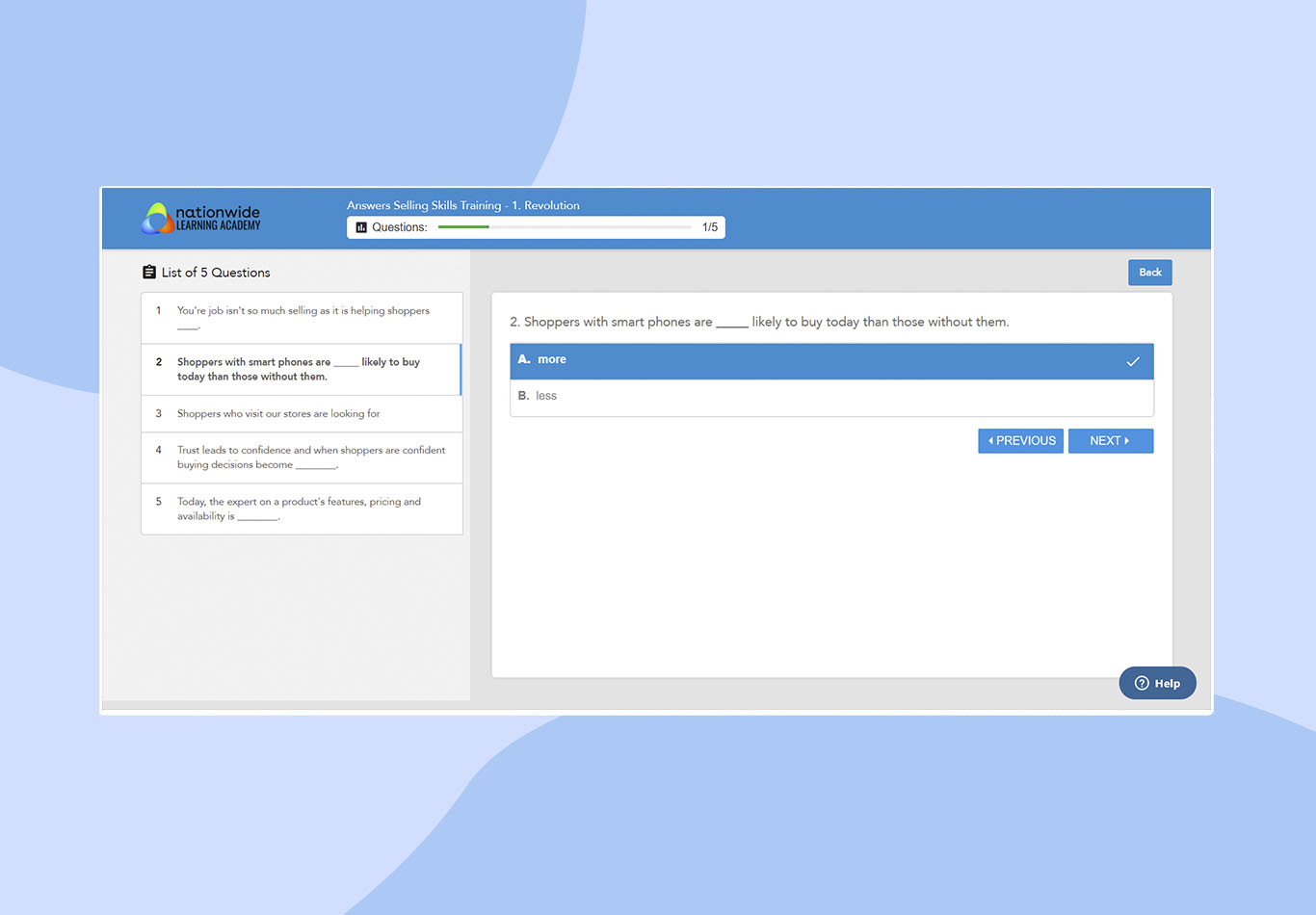The image size is (1316, 915).
Task: Click the Answers Selling Skills Training title
Action: tap(463, 205)
